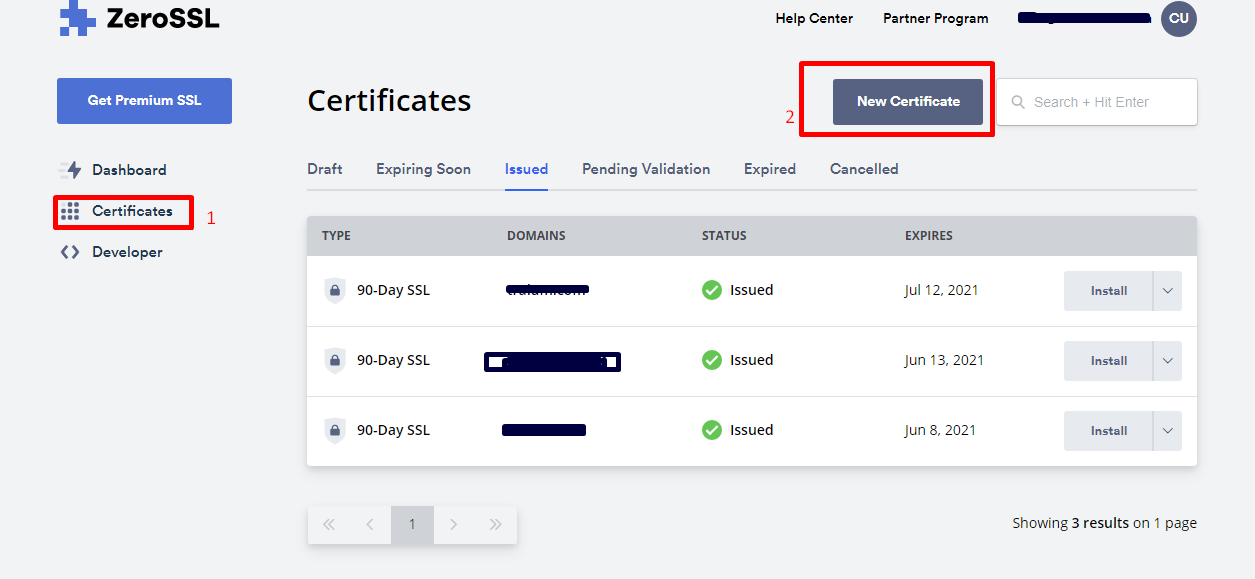Install the certificate expiring Jun 13, 2021
Image resolution: width=1255 pixels, height=579 pixels.
coord(1108,361)
